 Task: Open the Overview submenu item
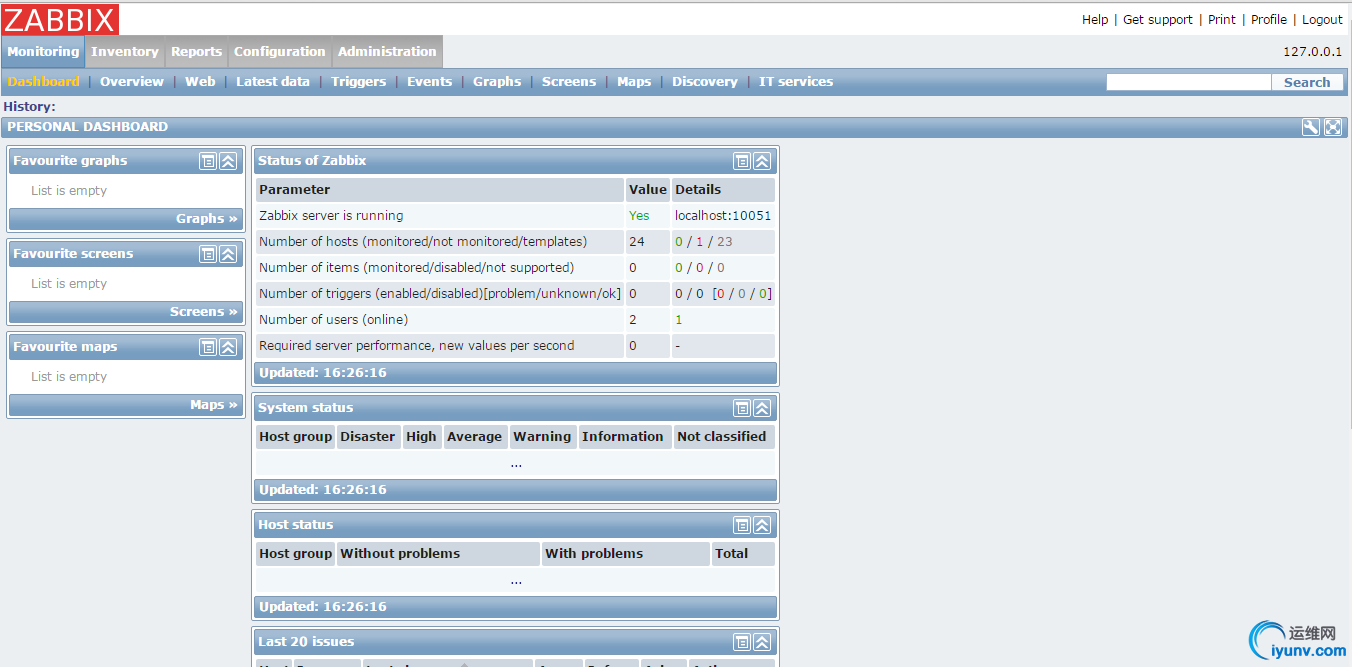[x=132, y=82]
